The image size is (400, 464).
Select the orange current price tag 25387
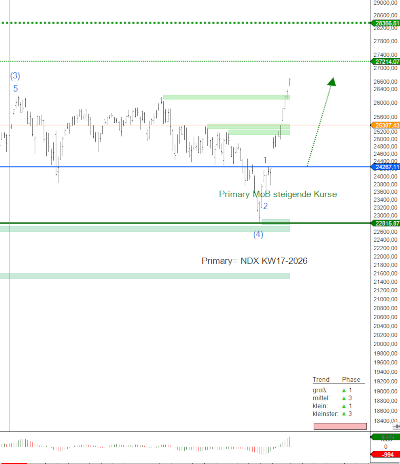pyautogui.click(x=386, y=125)
